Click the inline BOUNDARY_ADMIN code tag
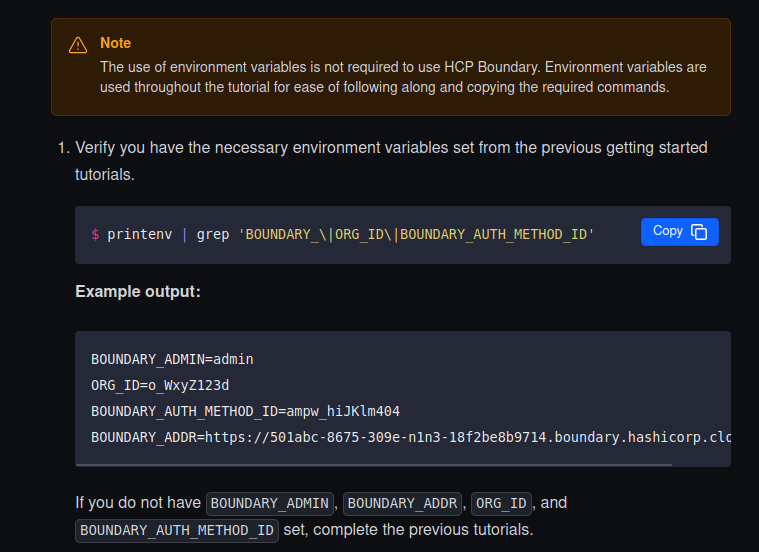759x552 pixels. click(270, 504)
